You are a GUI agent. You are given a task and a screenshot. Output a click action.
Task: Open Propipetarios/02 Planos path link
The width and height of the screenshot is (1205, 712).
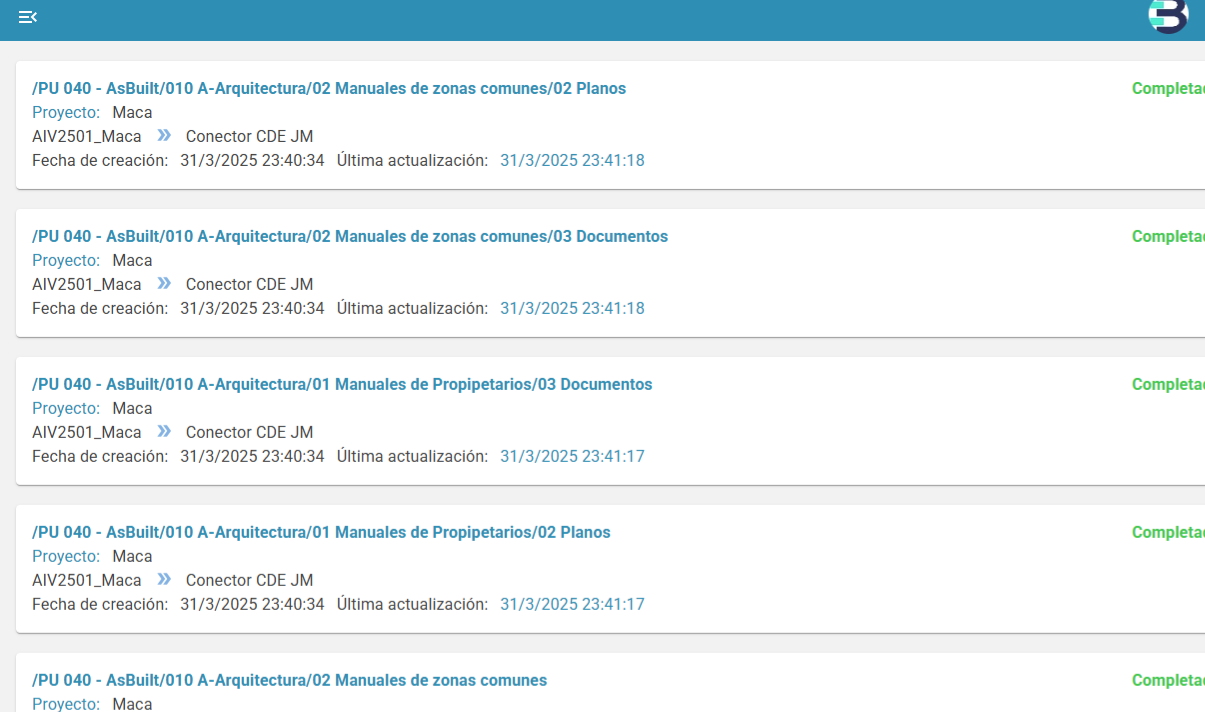(321, 532)
